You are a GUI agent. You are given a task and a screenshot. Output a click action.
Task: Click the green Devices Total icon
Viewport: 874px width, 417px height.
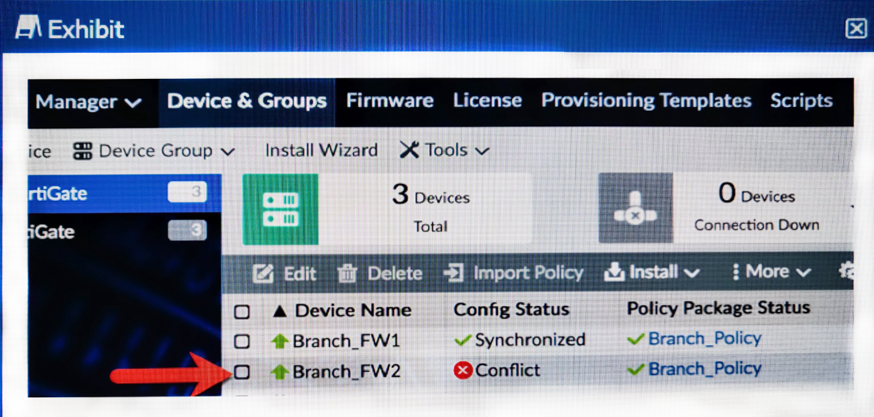[x=280, y=209]
